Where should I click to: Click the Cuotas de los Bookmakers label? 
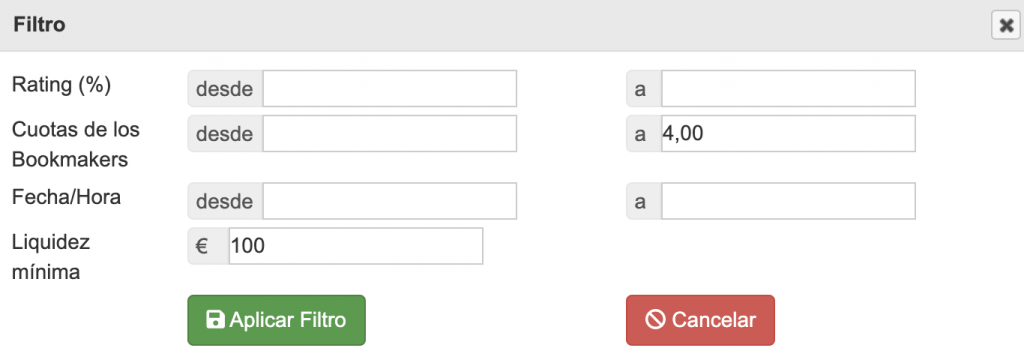[x=76, y=144]
